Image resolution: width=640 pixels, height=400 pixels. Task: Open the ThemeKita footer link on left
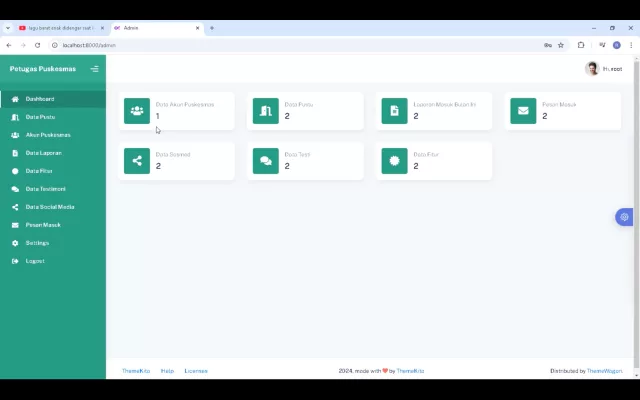[x=136, y=371]
